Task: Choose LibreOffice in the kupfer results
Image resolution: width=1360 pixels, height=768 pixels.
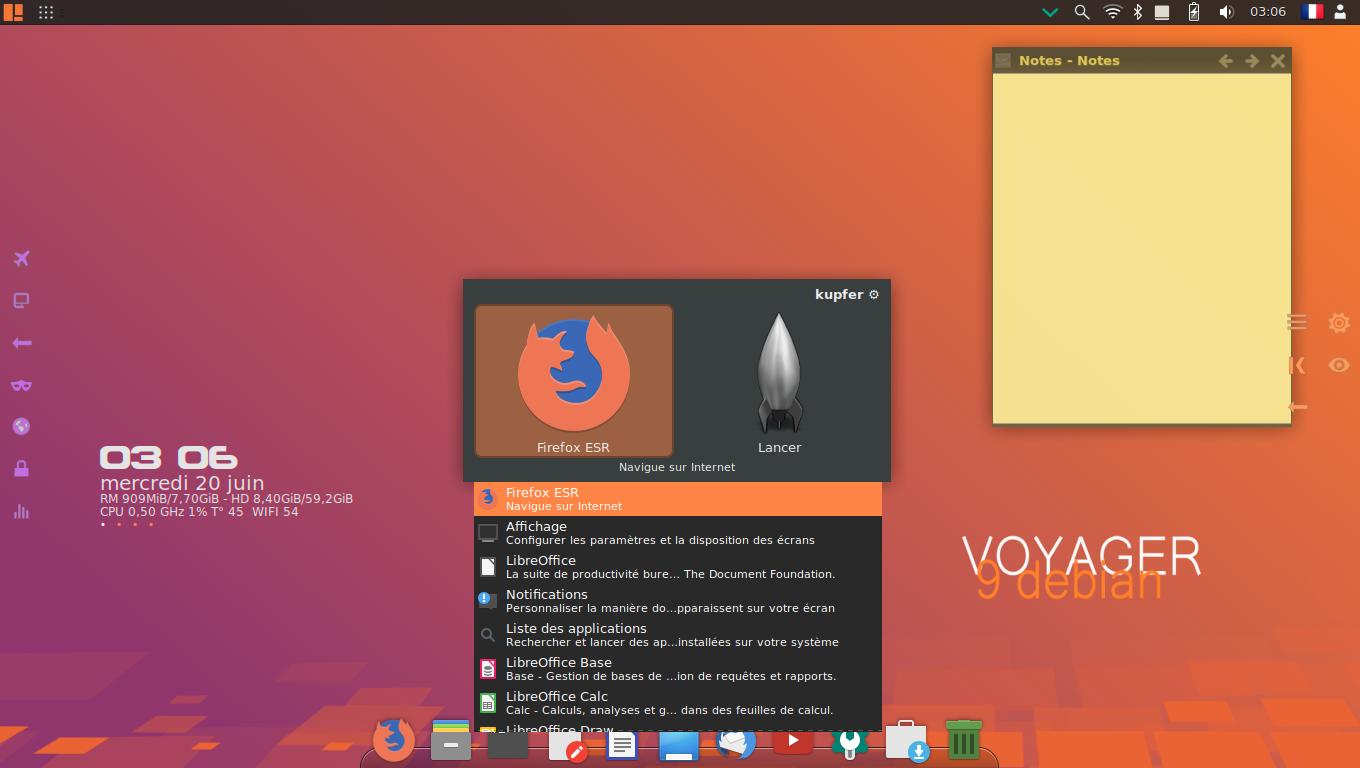Action: tap(678, 566)
